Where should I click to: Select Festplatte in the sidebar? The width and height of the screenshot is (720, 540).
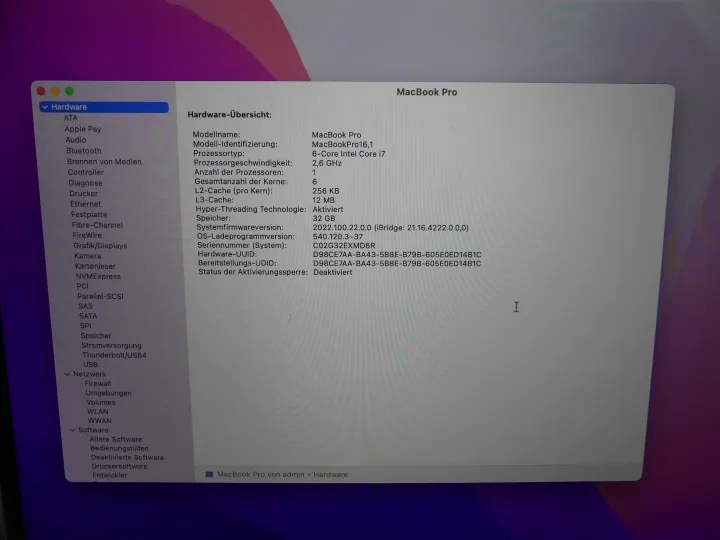[89, 214]
